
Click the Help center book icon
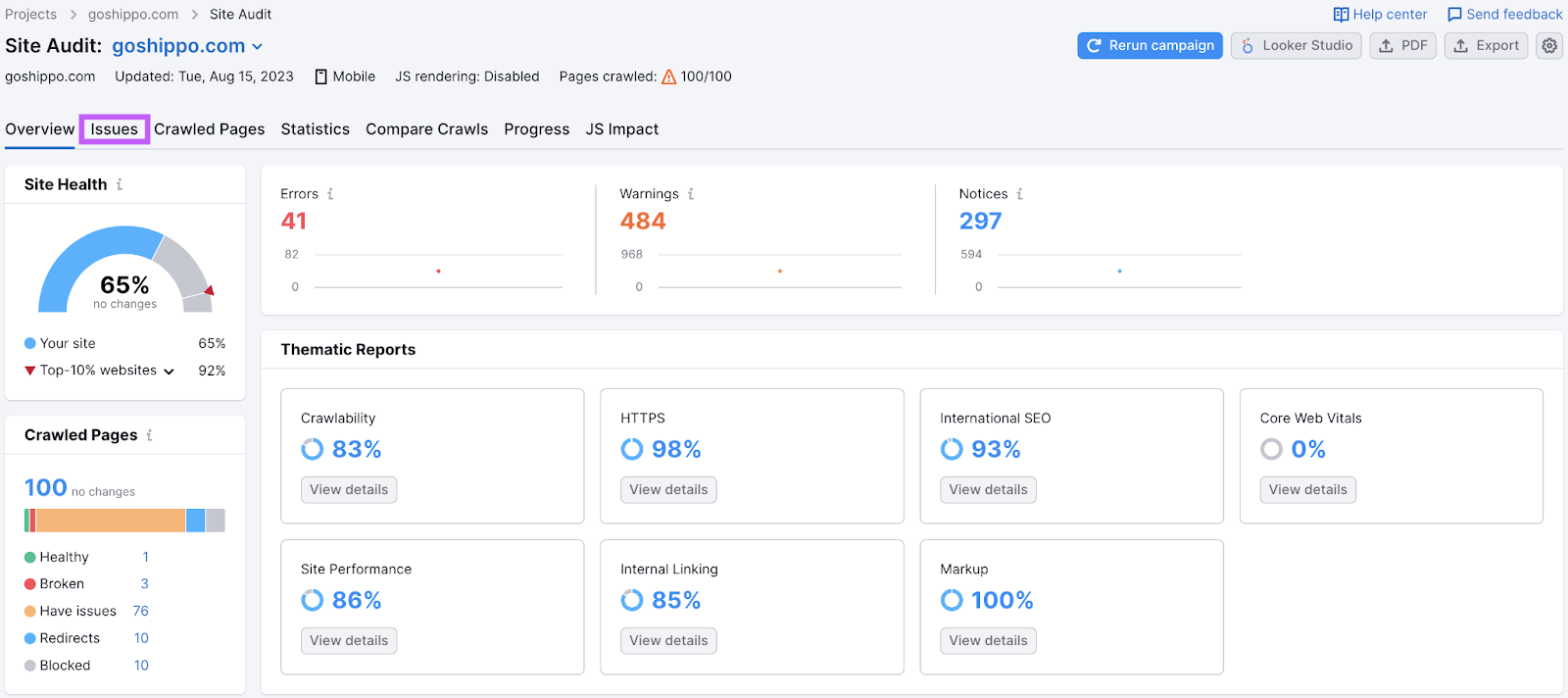click(1341, 15)
